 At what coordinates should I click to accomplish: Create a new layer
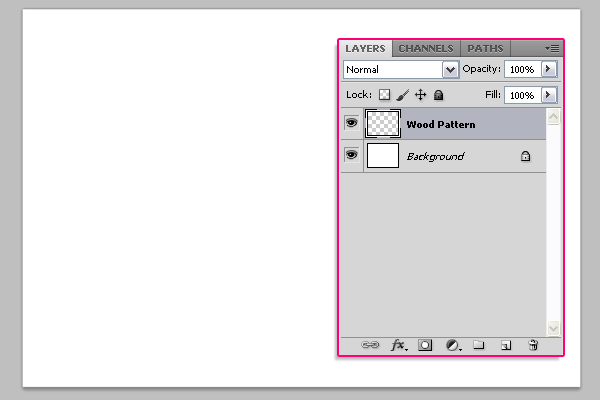[x=506, y=345]
